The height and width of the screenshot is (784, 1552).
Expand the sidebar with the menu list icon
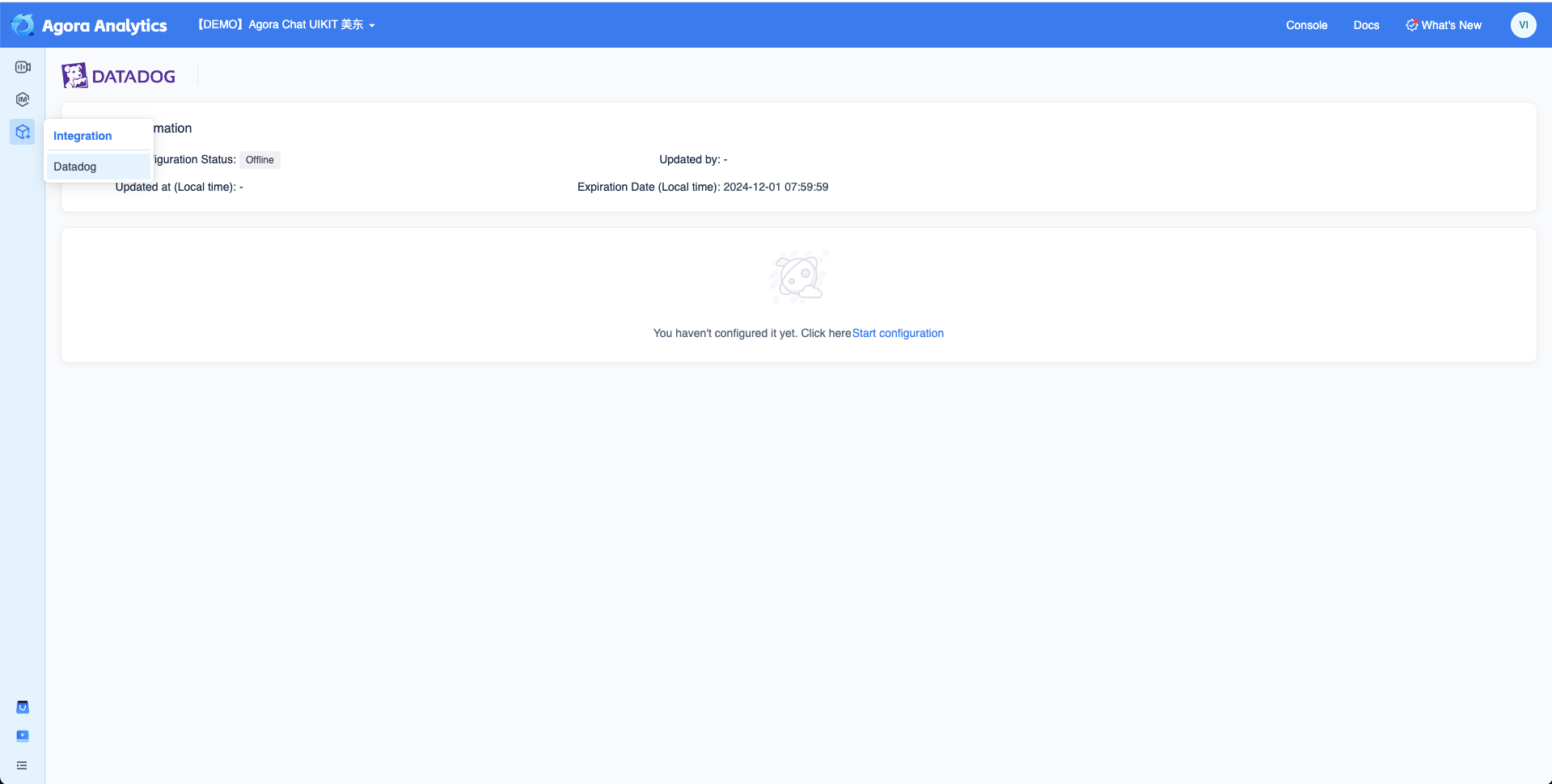pos(22,765)
